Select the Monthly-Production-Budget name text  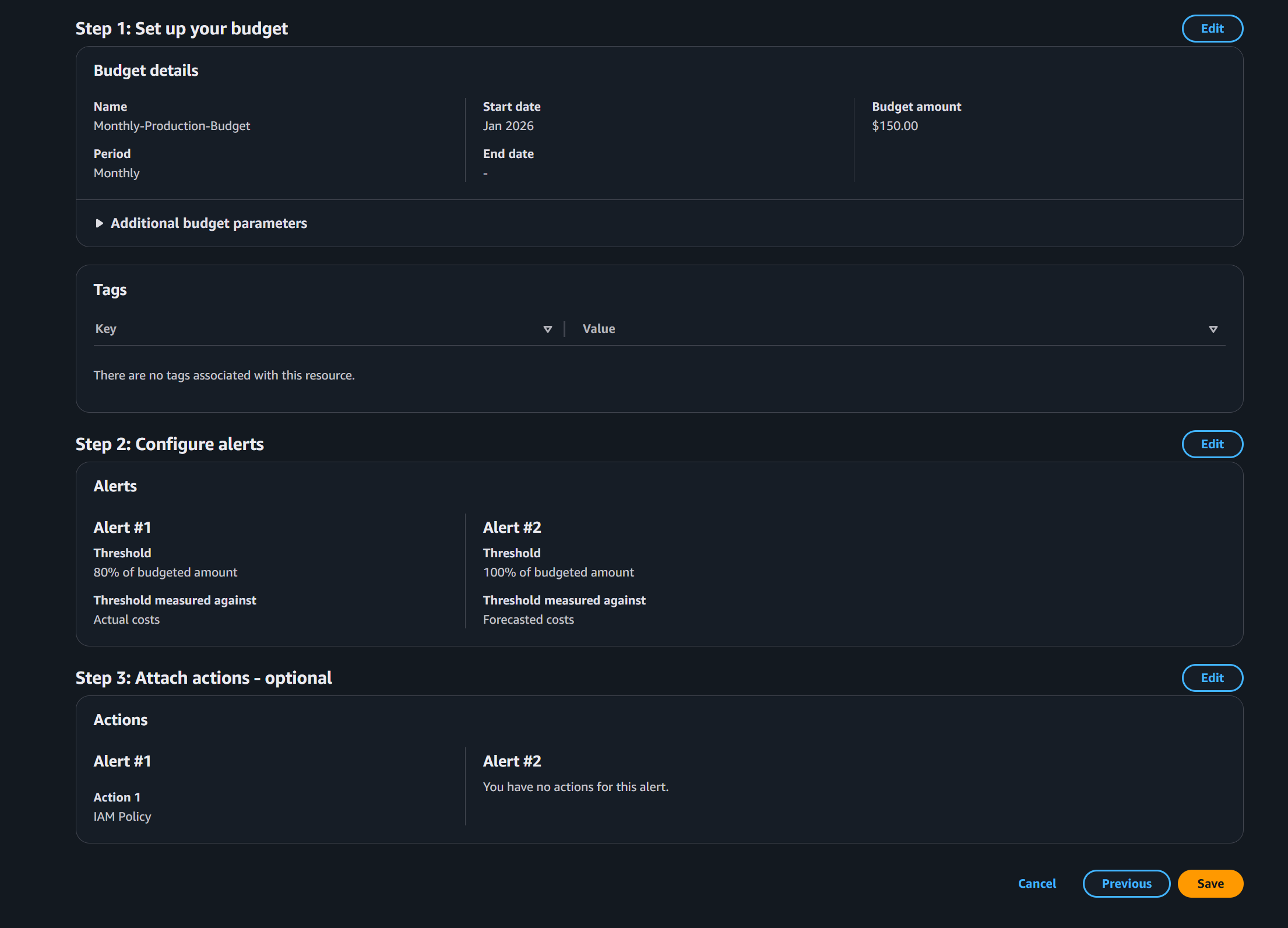pos(172,126)
